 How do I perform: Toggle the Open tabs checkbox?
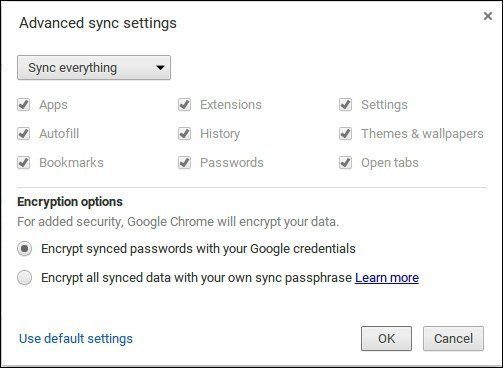(x=346, y=163)
